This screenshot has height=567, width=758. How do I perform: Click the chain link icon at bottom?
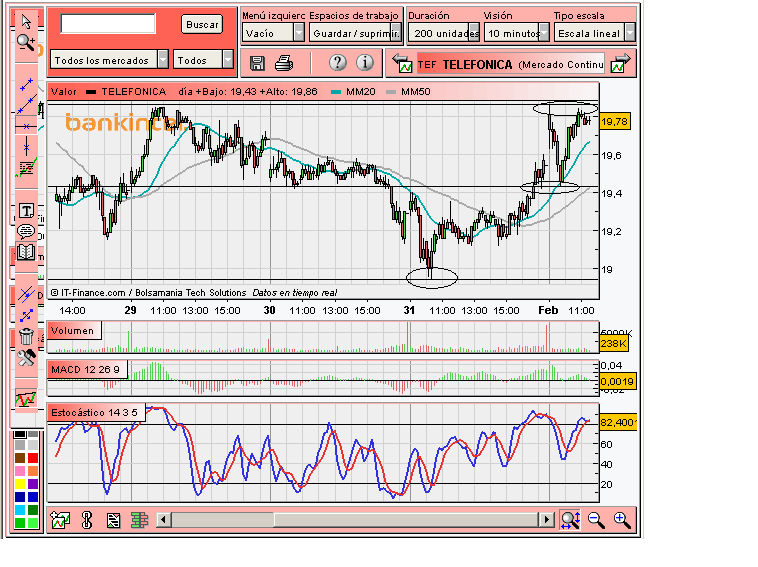(87, 520)
